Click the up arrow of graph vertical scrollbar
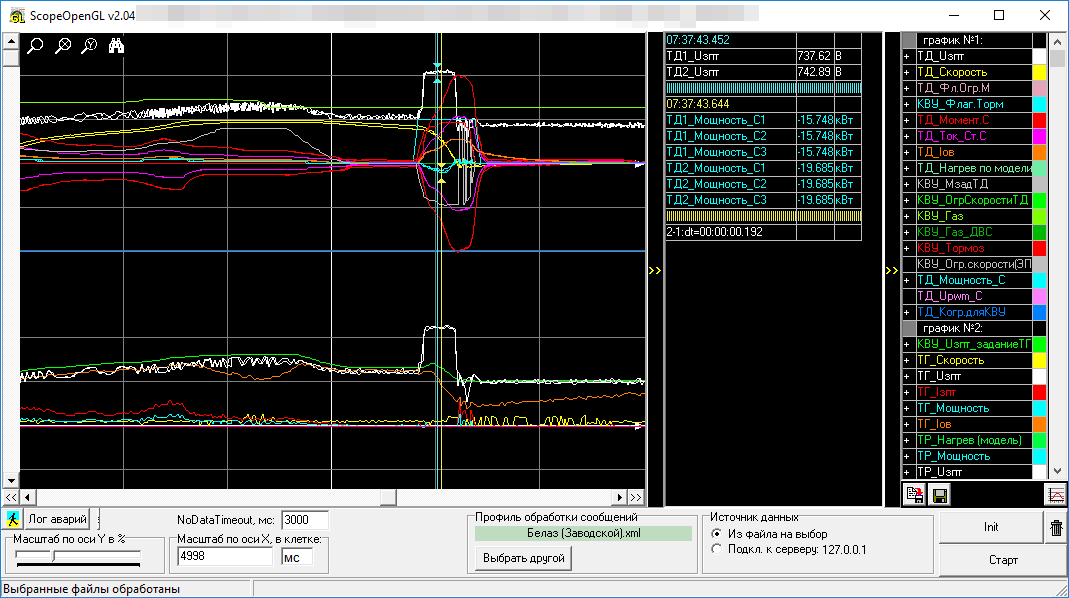Viewport: 1069px width, 598px height. click(11, 42)
